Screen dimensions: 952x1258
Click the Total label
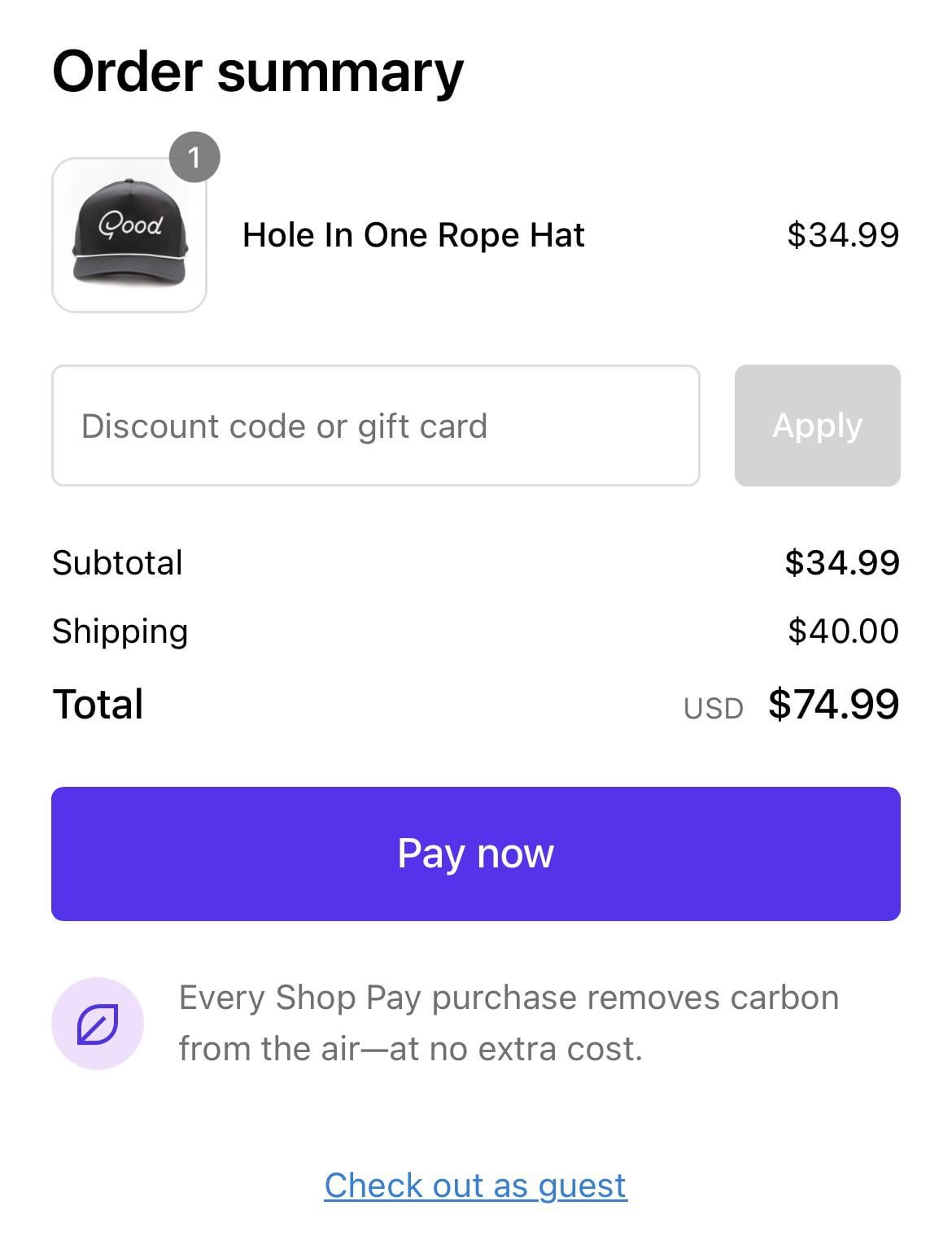click(98, 705)
